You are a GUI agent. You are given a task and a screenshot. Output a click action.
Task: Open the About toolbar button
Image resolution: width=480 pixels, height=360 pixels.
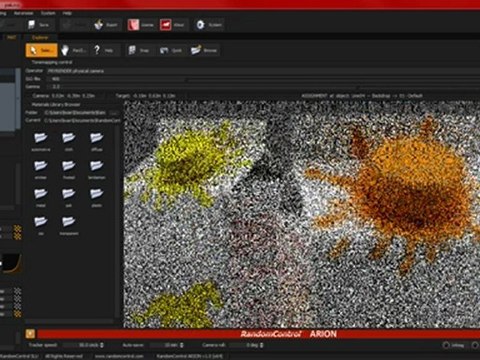click(x=172, y=25)
